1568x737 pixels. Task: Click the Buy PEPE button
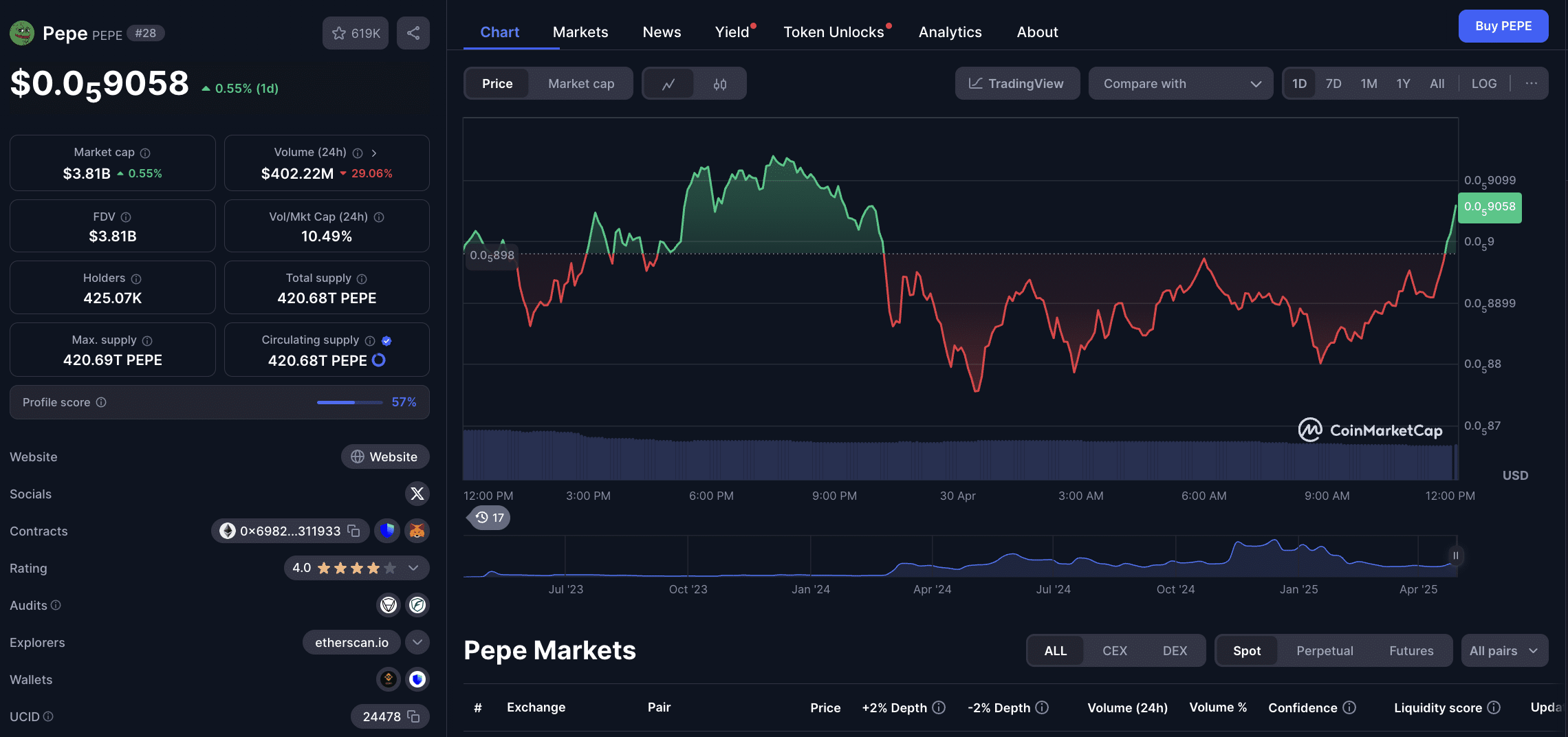[1503, 26]
